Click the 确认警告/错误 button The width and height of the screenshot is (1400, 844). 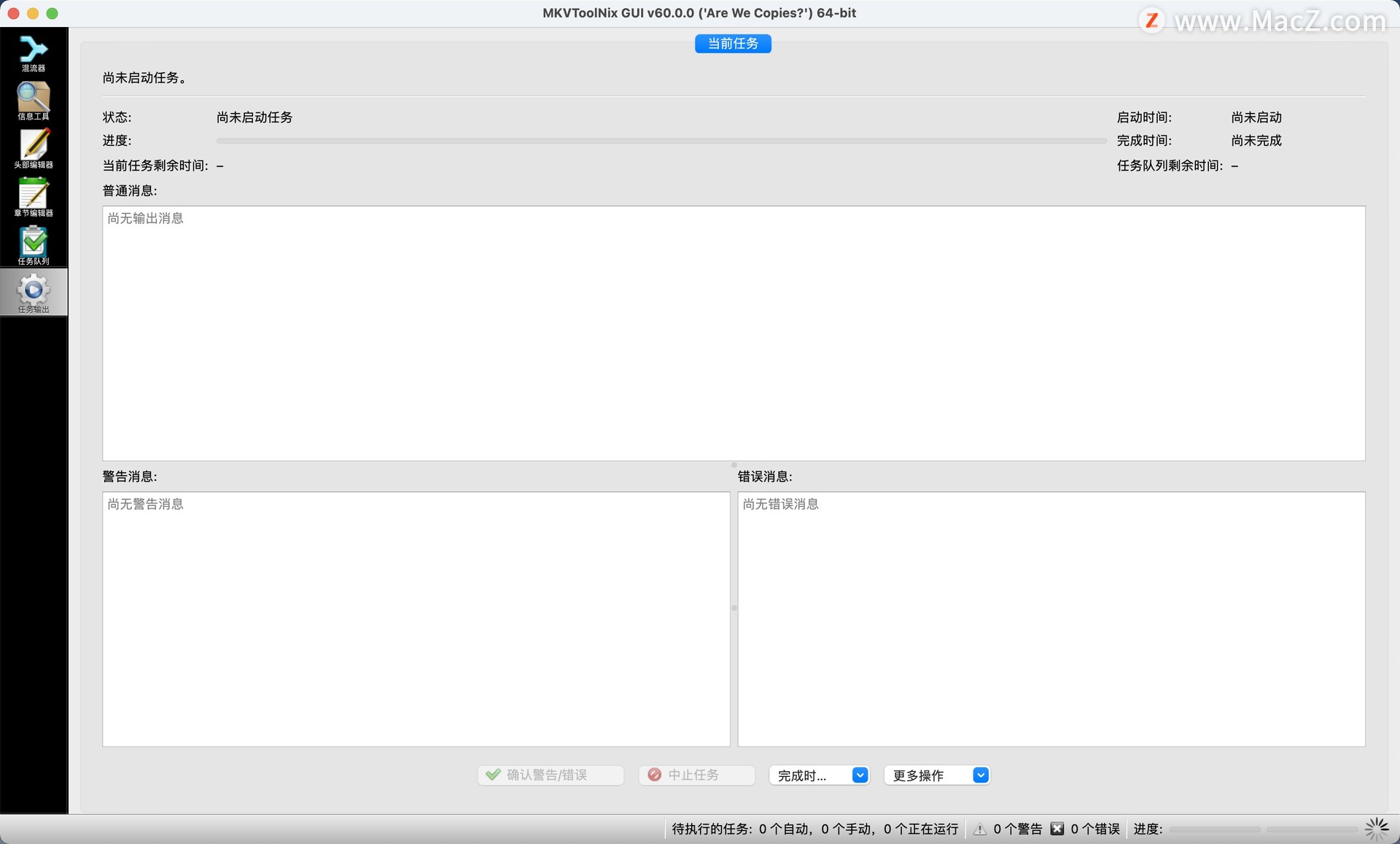[x=551, y=775]
